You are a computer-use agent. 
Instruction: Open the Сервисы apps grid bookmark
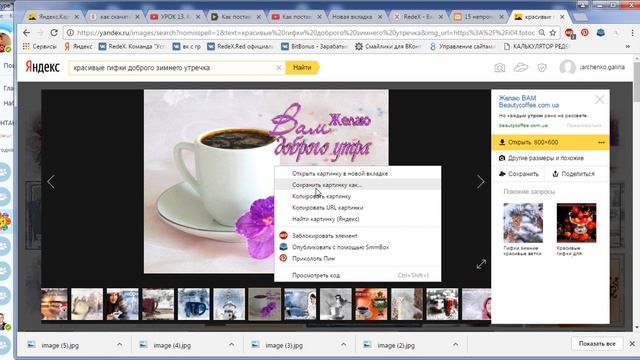pyautogui.click(x=40, y=47)
